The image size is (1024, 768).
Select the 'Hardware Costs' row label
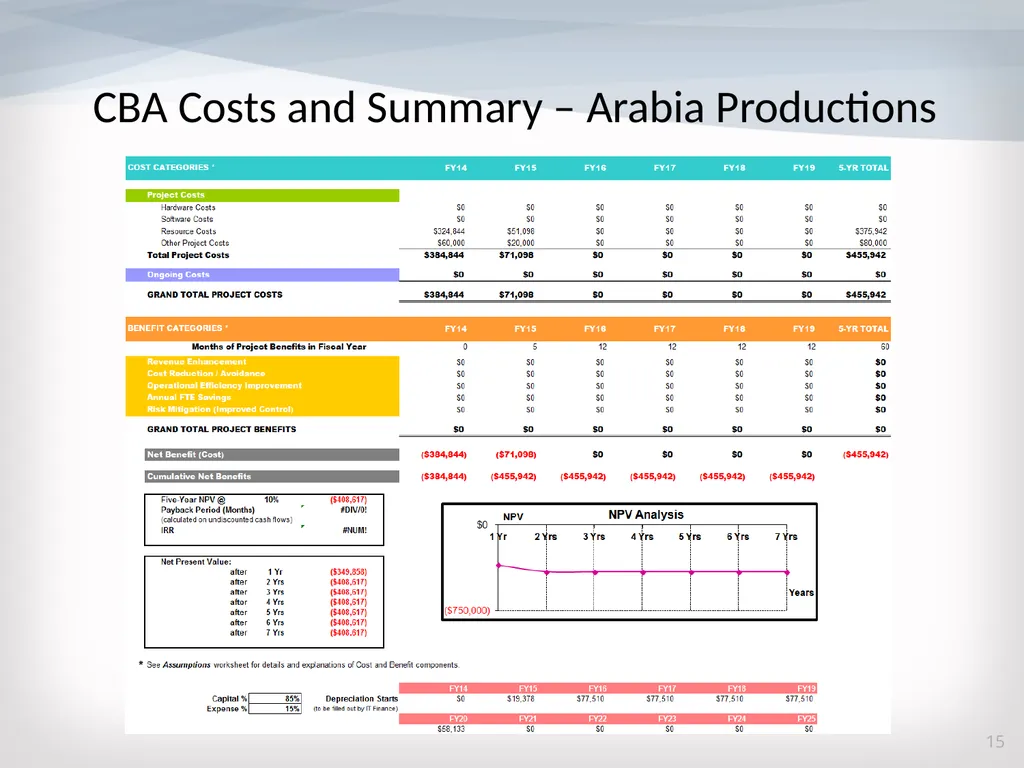coord(188,207)
